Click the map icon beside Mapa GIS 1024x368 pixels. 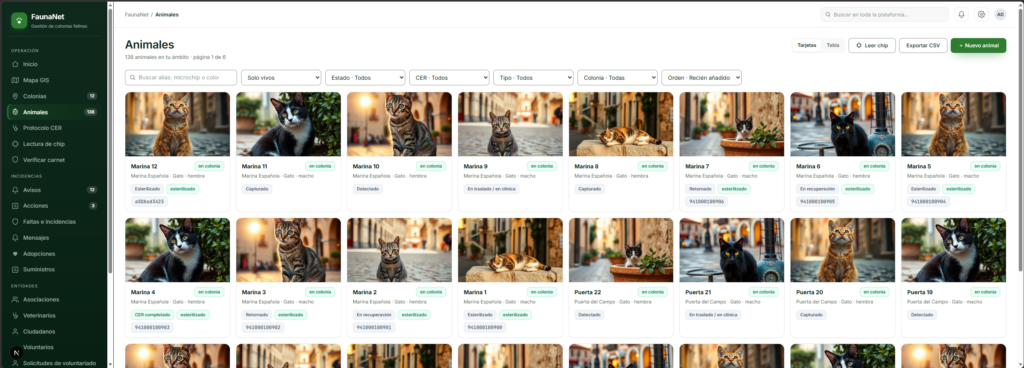pyautogui.click(x=16, y=80)
